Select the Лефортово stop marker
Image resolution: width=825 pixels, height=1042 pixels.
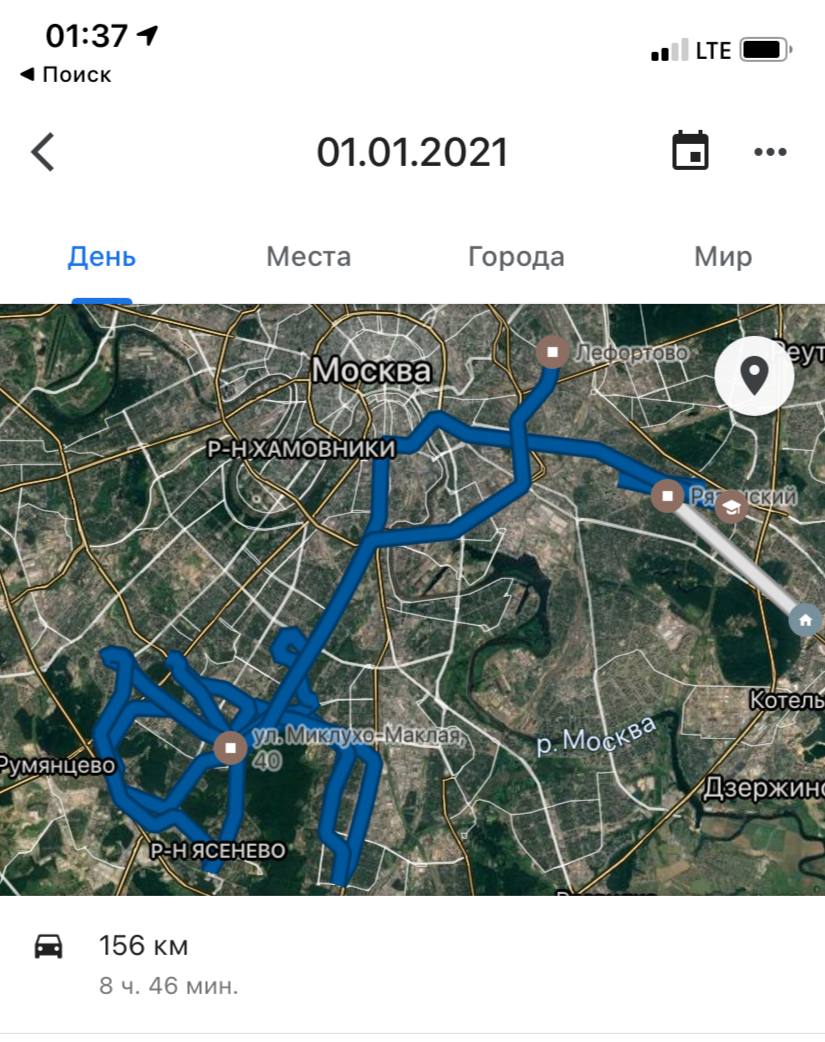(x=552, y=352)
